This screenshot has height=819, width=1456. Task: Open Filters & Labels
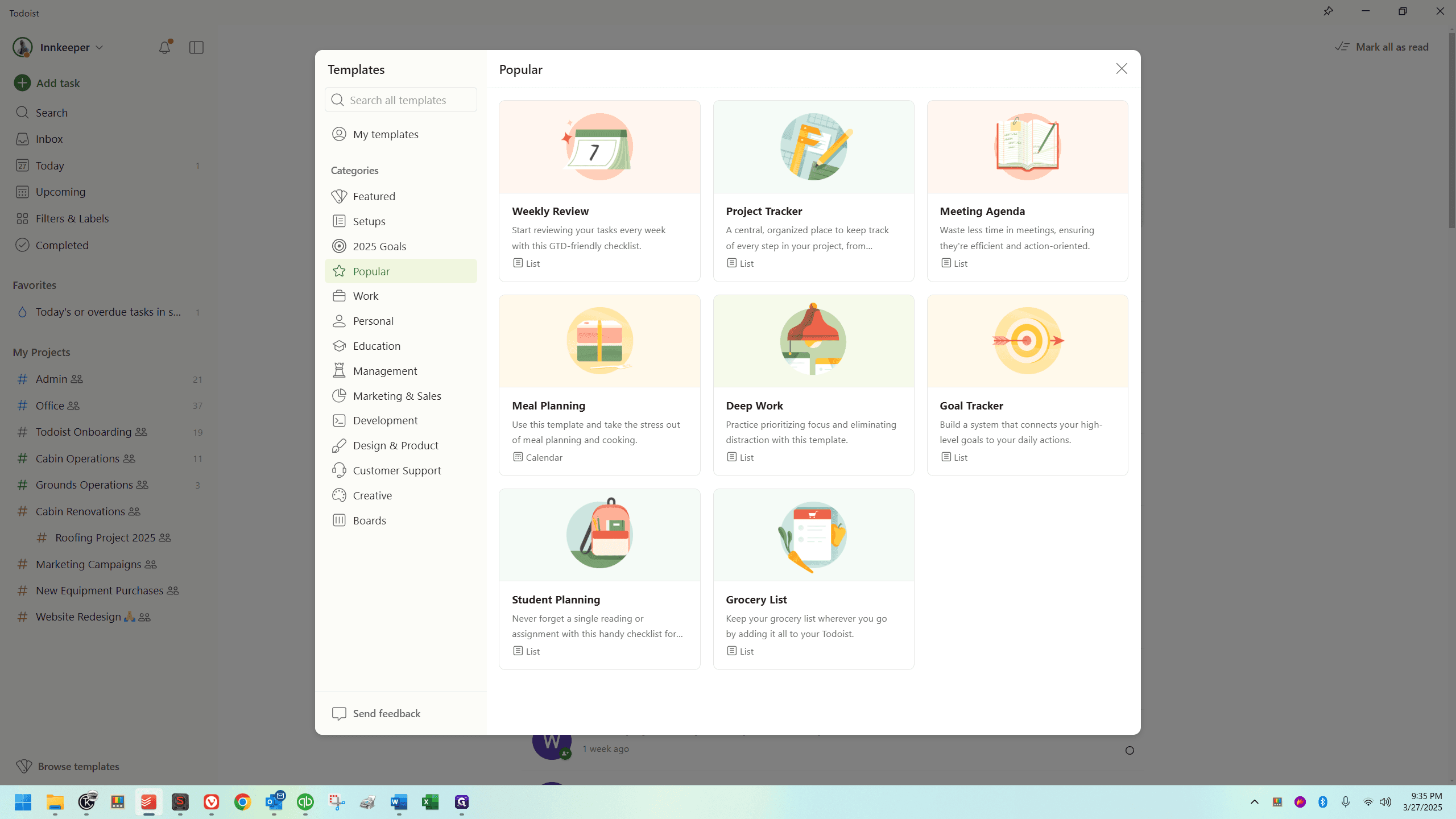108,218
